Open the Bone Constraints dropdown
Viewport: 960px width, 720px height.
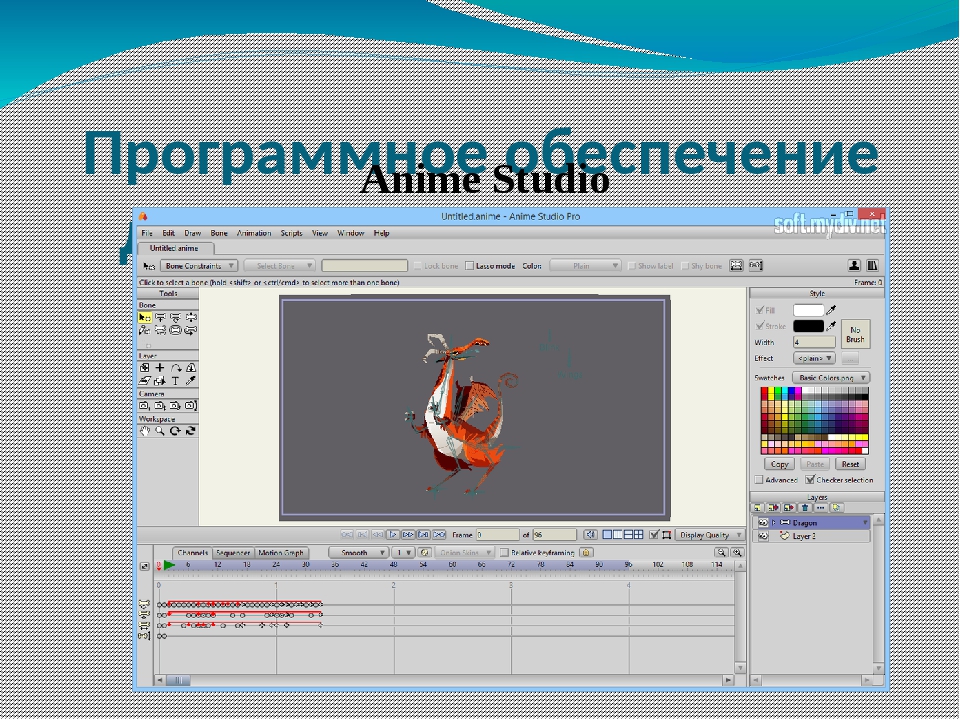coord(198,266)
